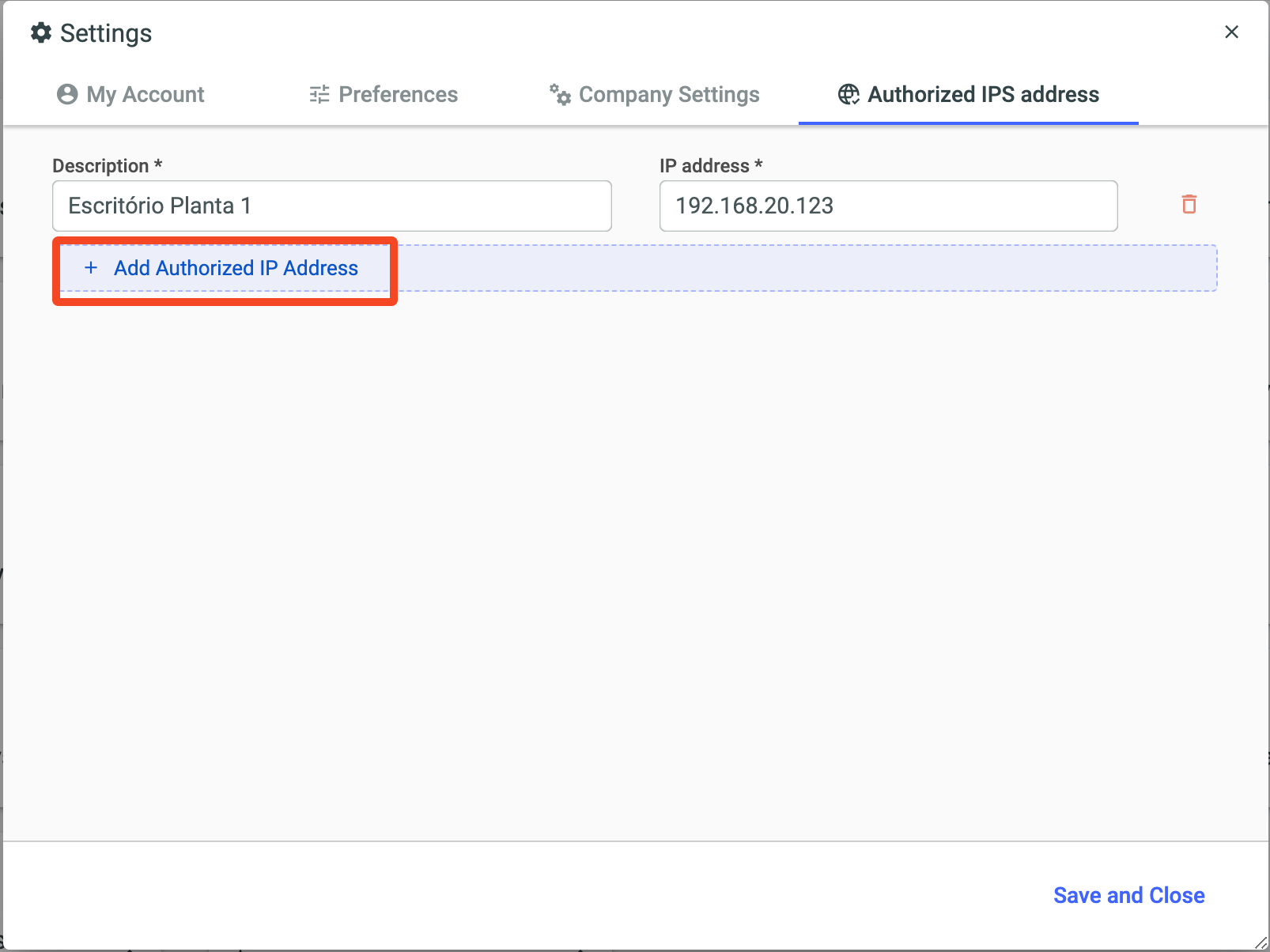The width and height of the screenshot is (1270, 952).
Task: Click the Company Settings gears icon
Action: click(x=560, y=94)
